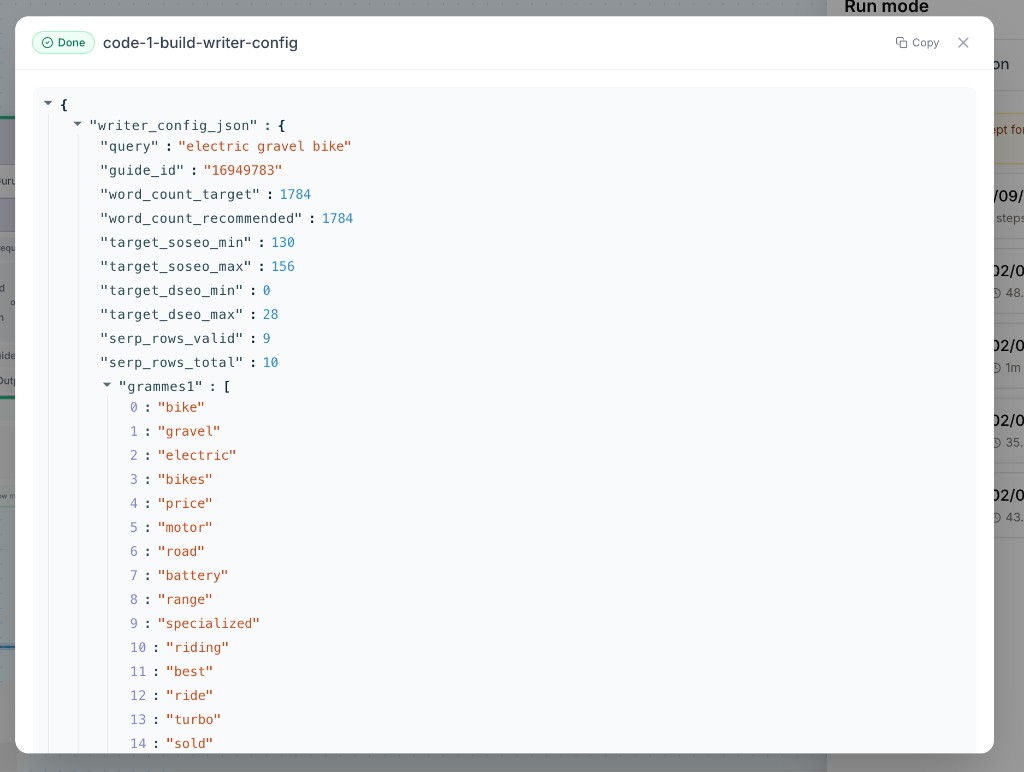Select array item 2 "electric"
The height and width of the screenshot is (772, 1024).
coord(197,455)
